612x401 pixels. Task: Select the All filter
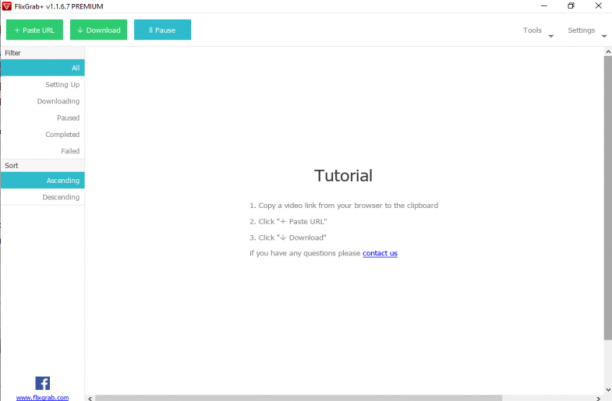(43, 68)
